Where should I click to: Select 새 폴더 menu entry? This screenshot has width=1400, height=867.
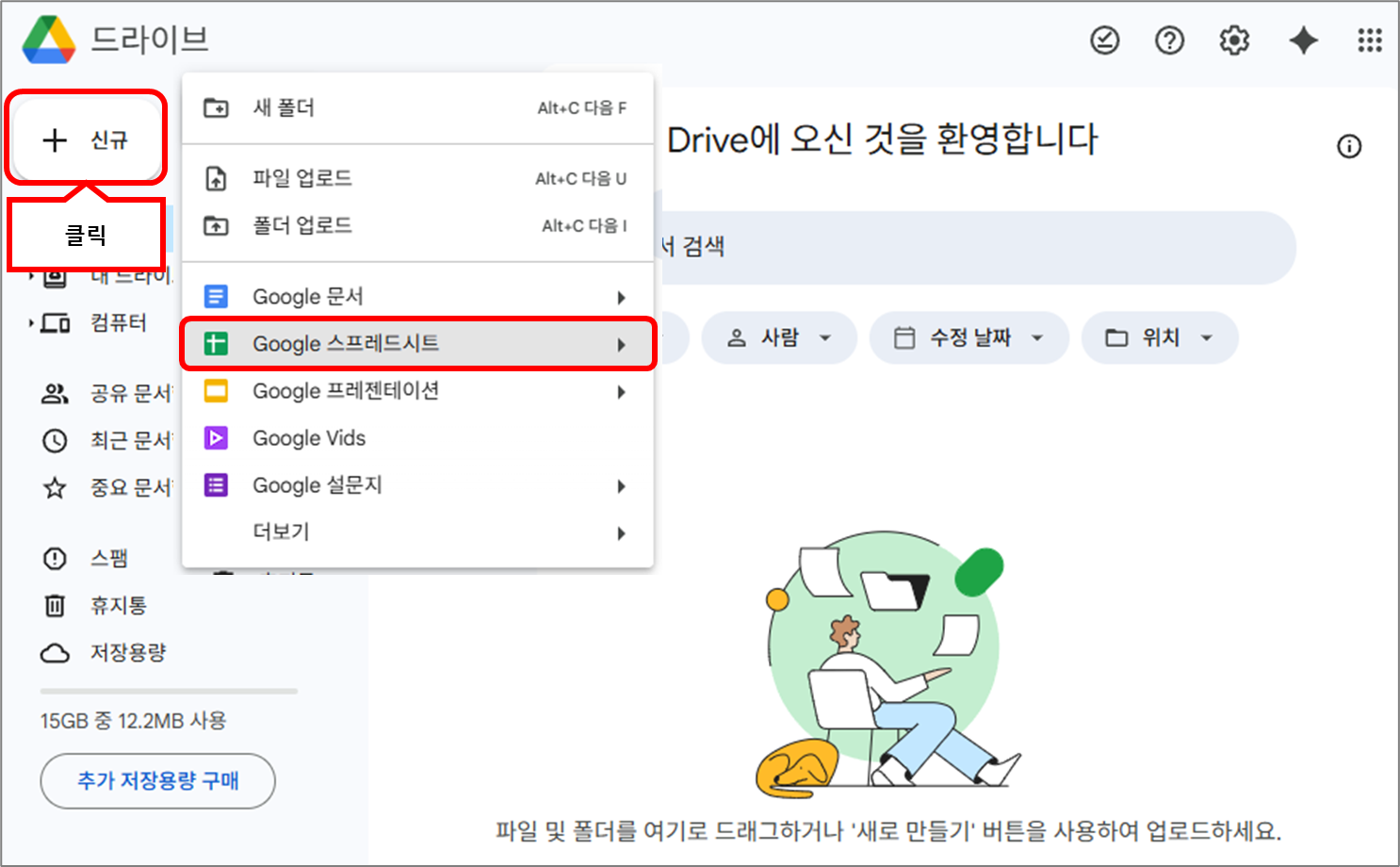tap(417, 107)
